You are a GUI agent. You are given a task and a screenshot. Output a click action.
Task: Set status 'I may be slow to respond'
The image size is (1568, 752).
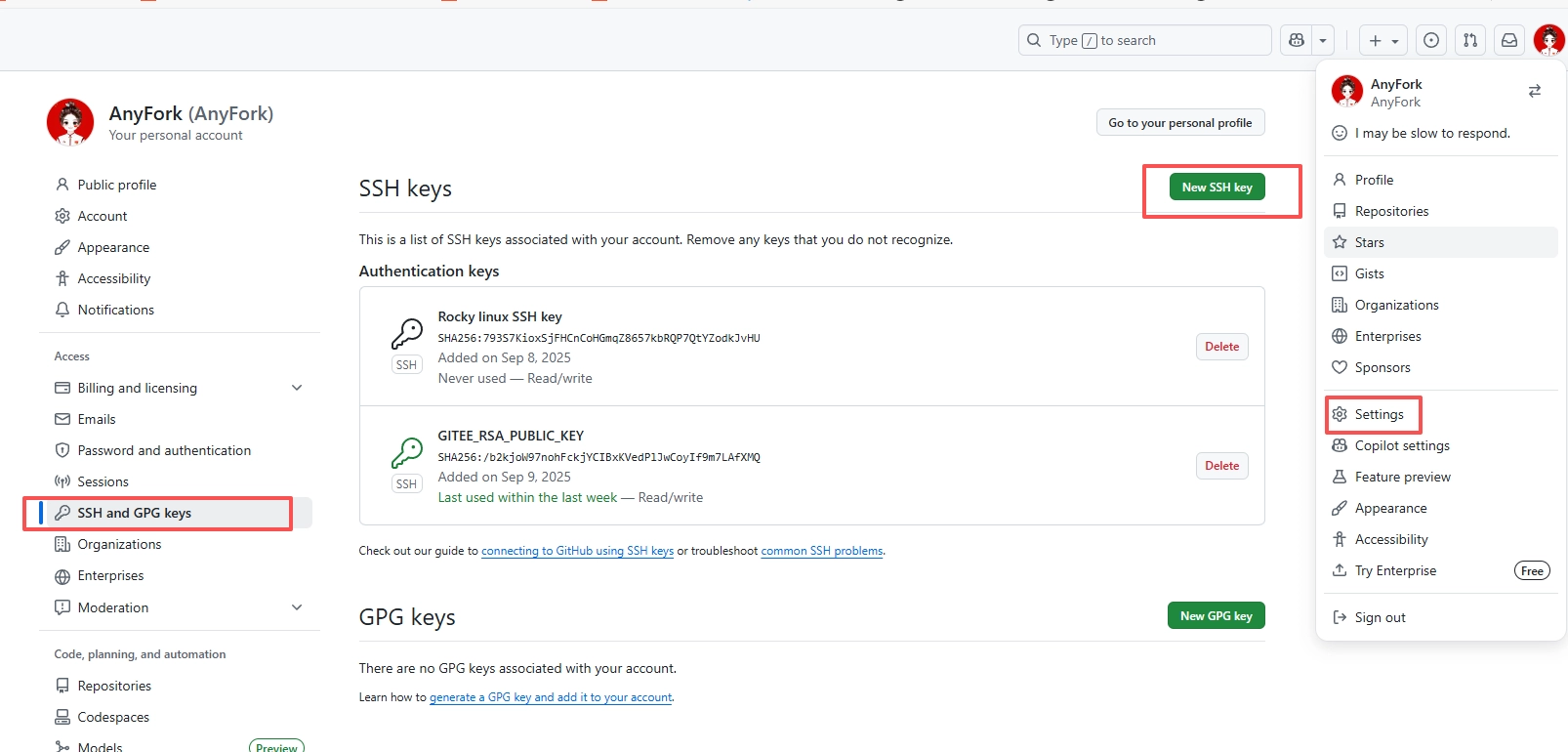tap(1431, 133)
